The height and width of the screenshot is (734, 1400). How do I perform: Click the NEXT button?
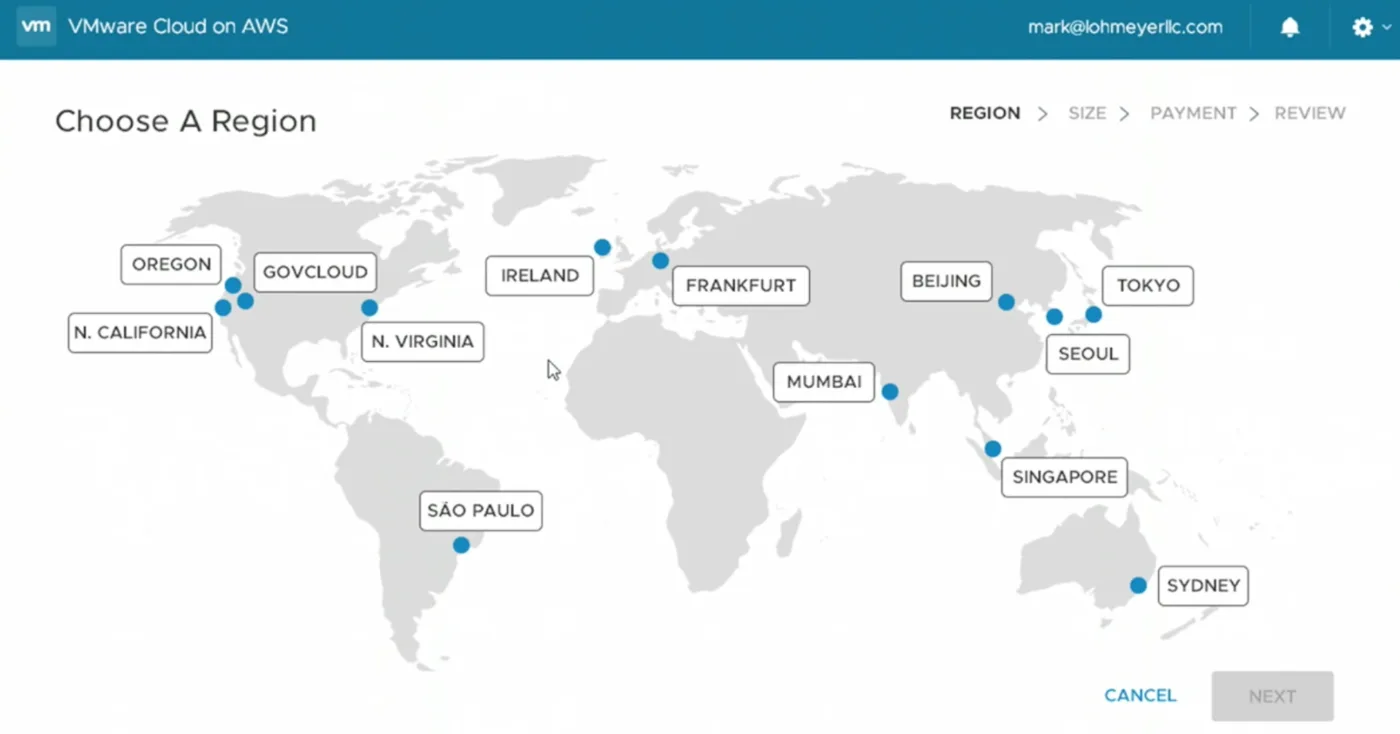tap(1272, 696)
